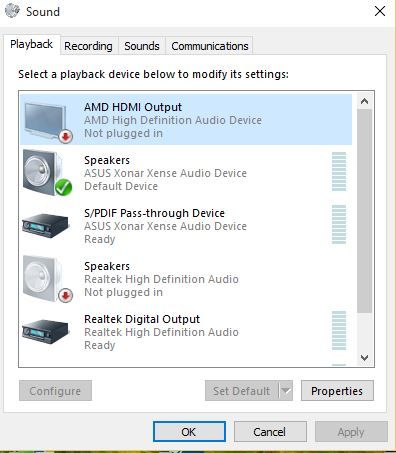Screen dimensions: 396x453
Task: Click the device list scroll-down arrow
Action: click(364, 358)
